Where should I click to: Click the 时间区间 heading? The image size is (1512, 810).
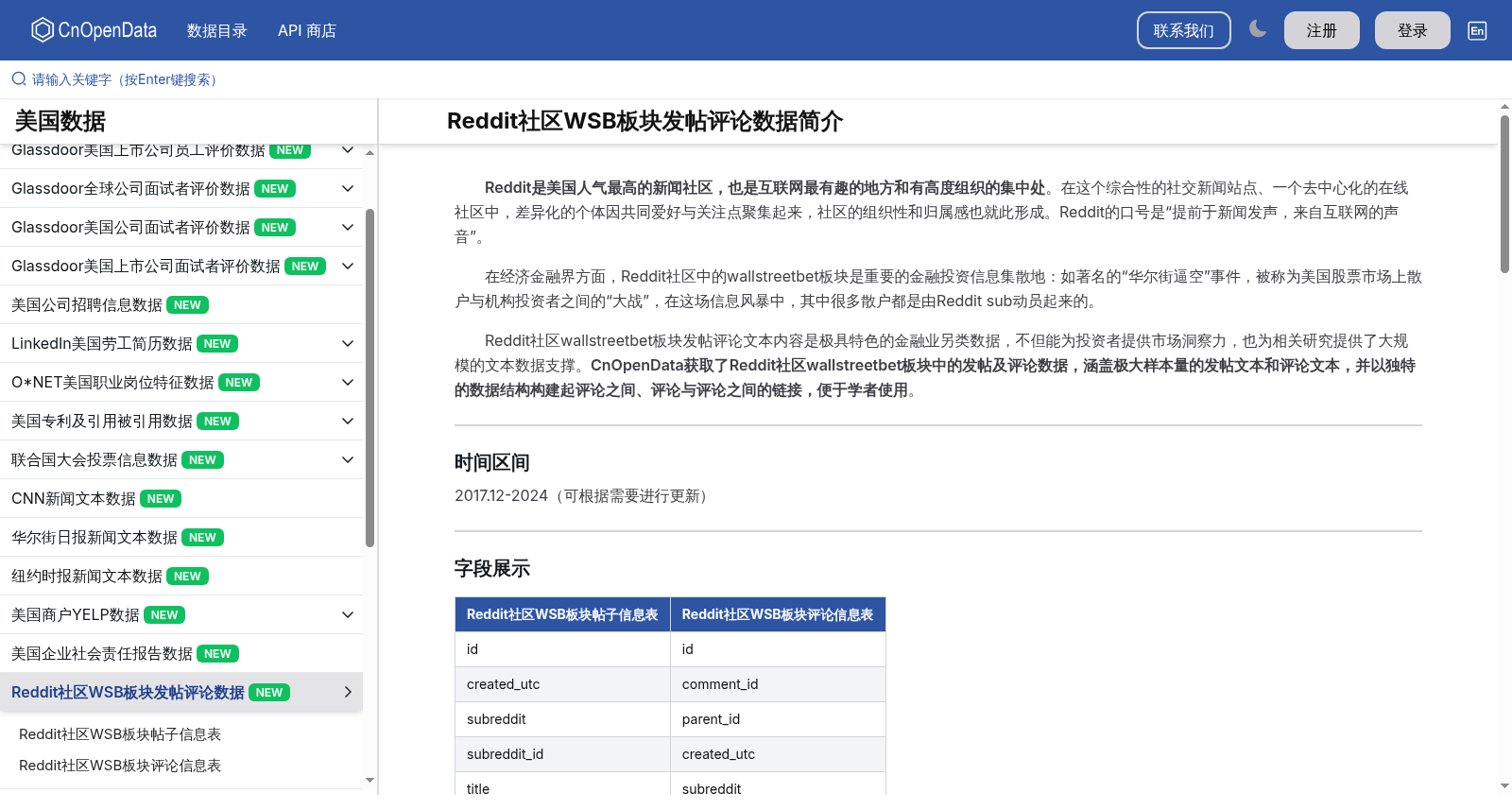pyautogui.click(x=492, y=462)
